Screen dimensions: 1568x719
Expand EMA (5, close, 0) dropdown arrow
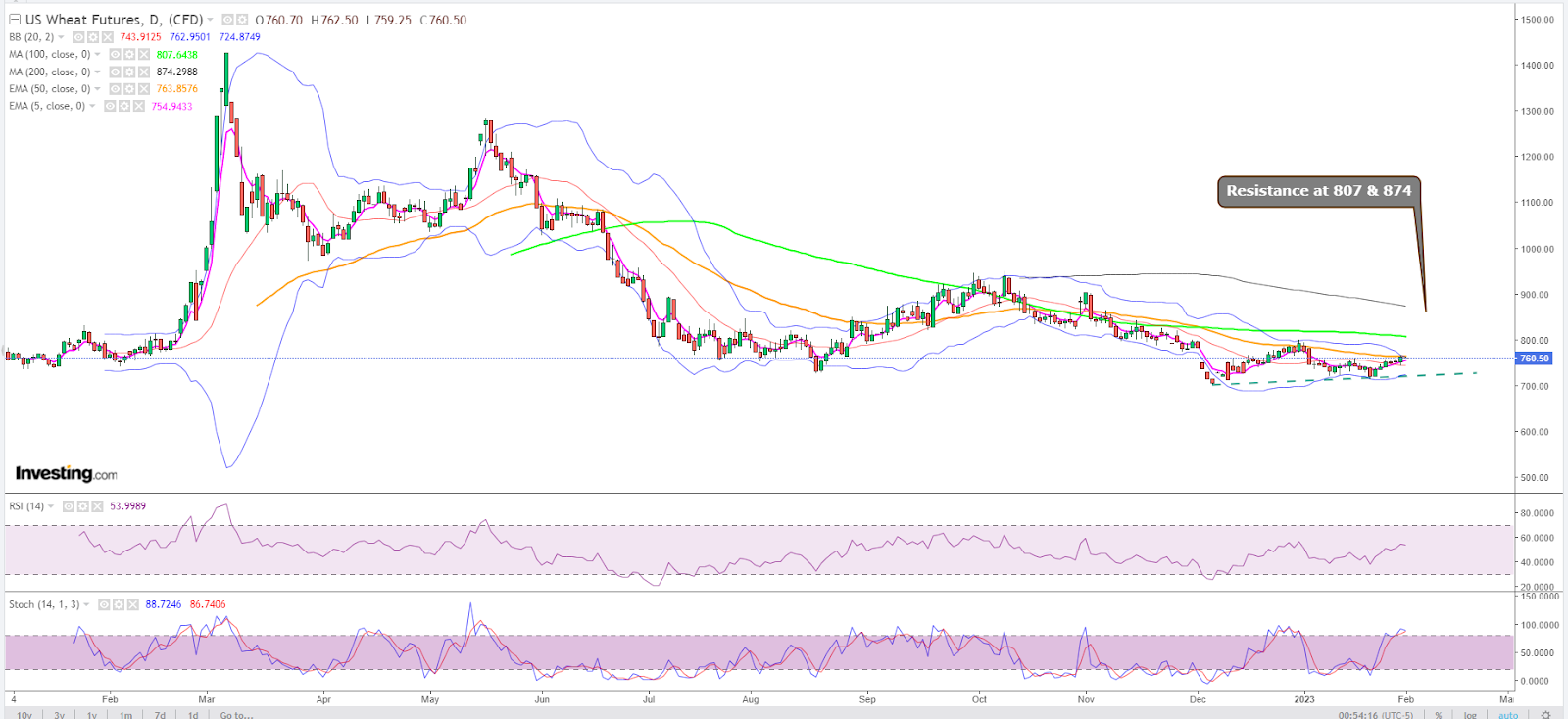click(x=92, y=106)
